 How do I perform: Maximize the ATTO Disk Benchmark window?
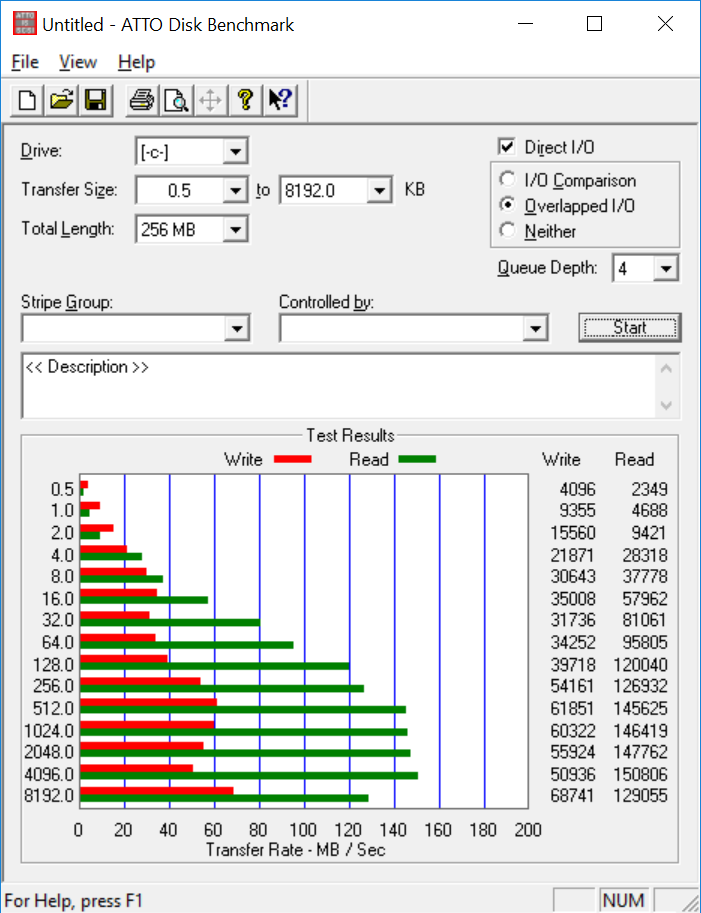pyautogui.click(x=594, y=24)
